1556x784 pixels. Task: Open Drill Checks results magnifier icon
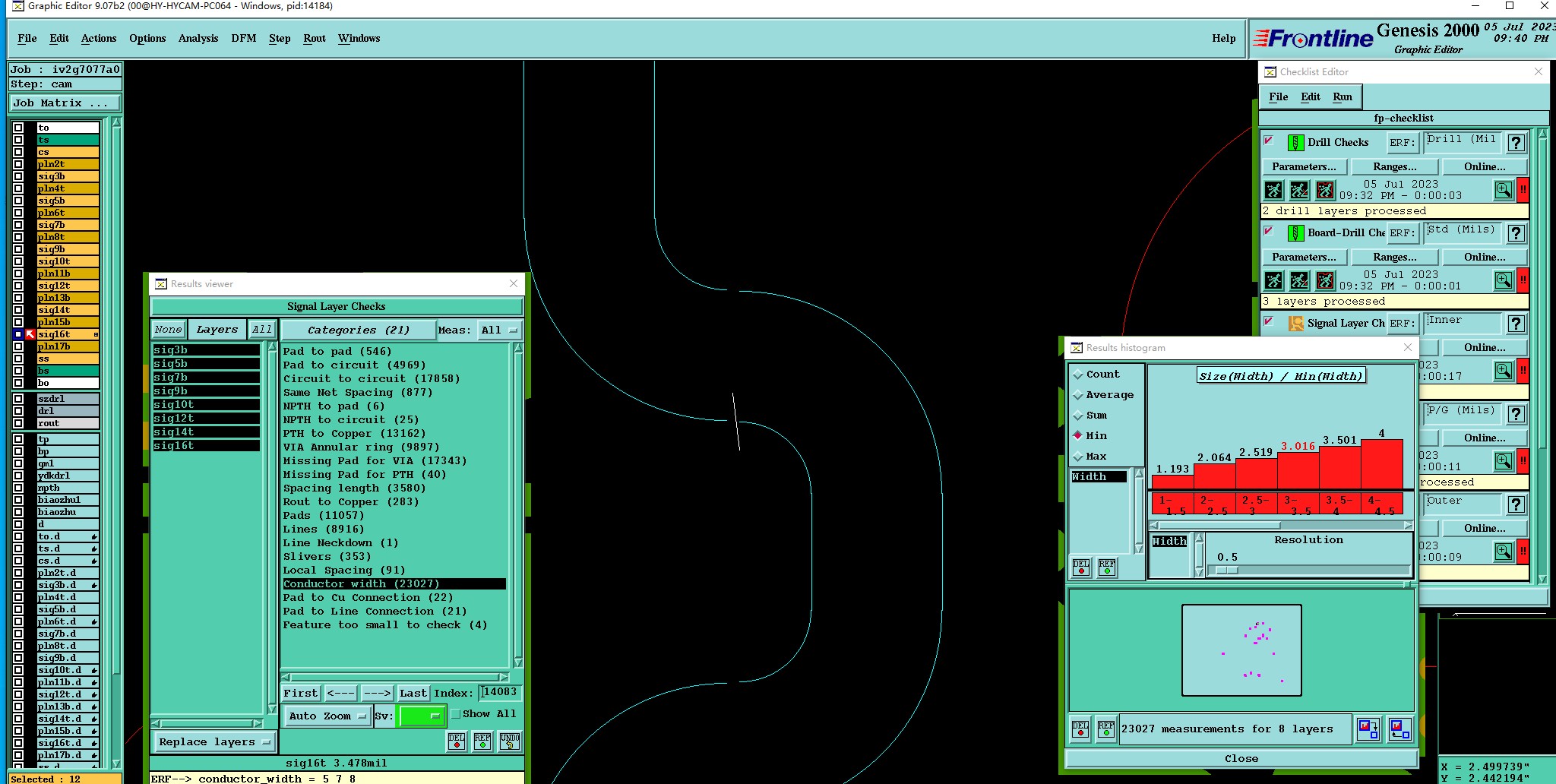click(1504, 190)
